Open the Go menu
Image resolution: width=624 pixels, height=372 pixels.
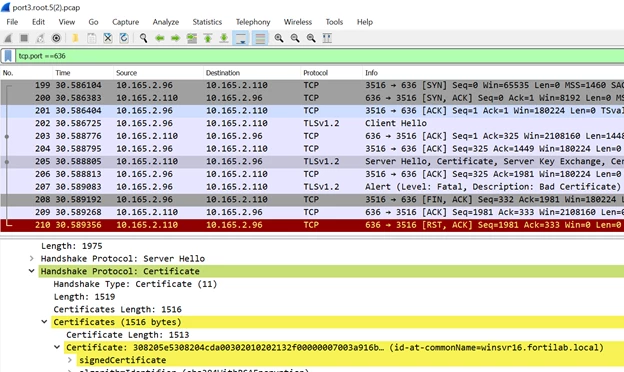coord(93,22)
